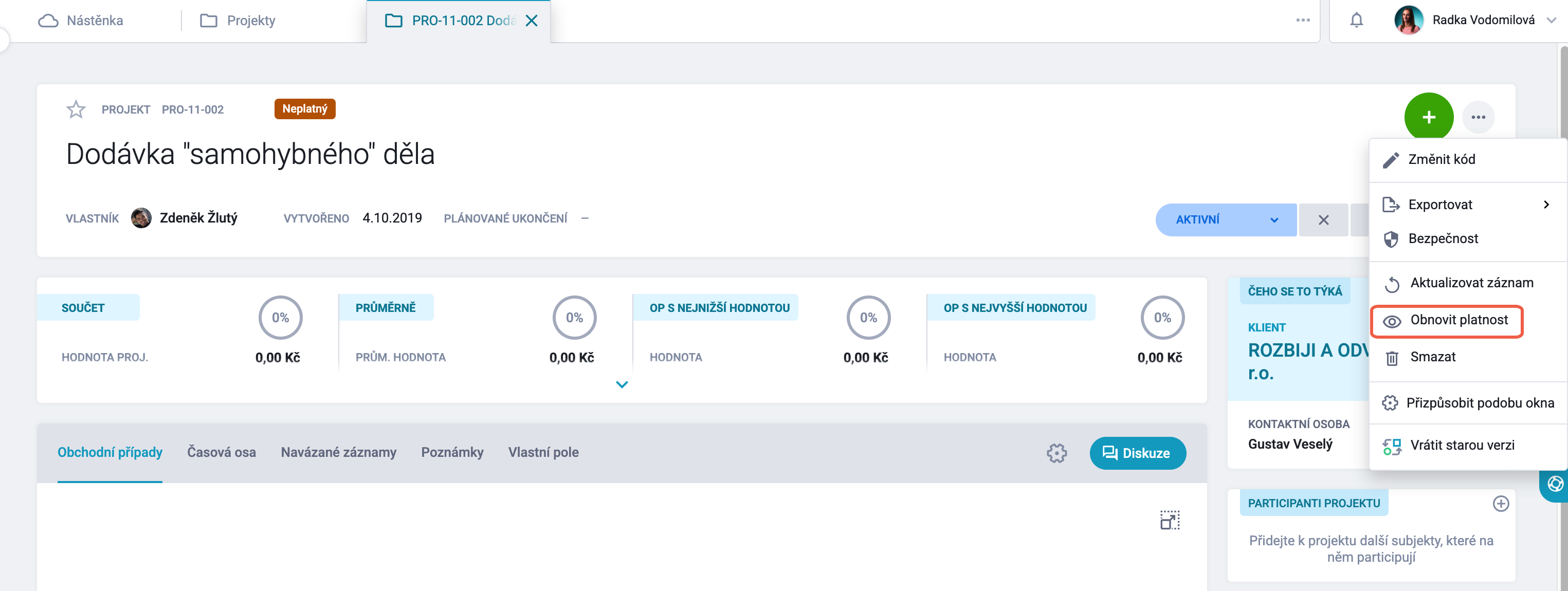The width and height of the screenshot is (1568, 591).
Task: Expand statistics panel with the down chevron
Action: (622, 385)
